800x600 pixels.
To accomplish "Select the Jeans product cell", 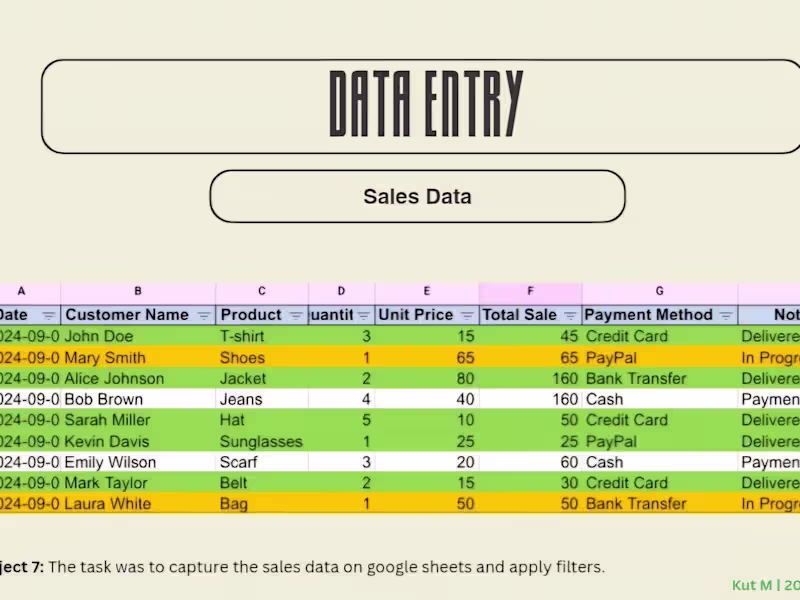I will (x=241, y=399).
